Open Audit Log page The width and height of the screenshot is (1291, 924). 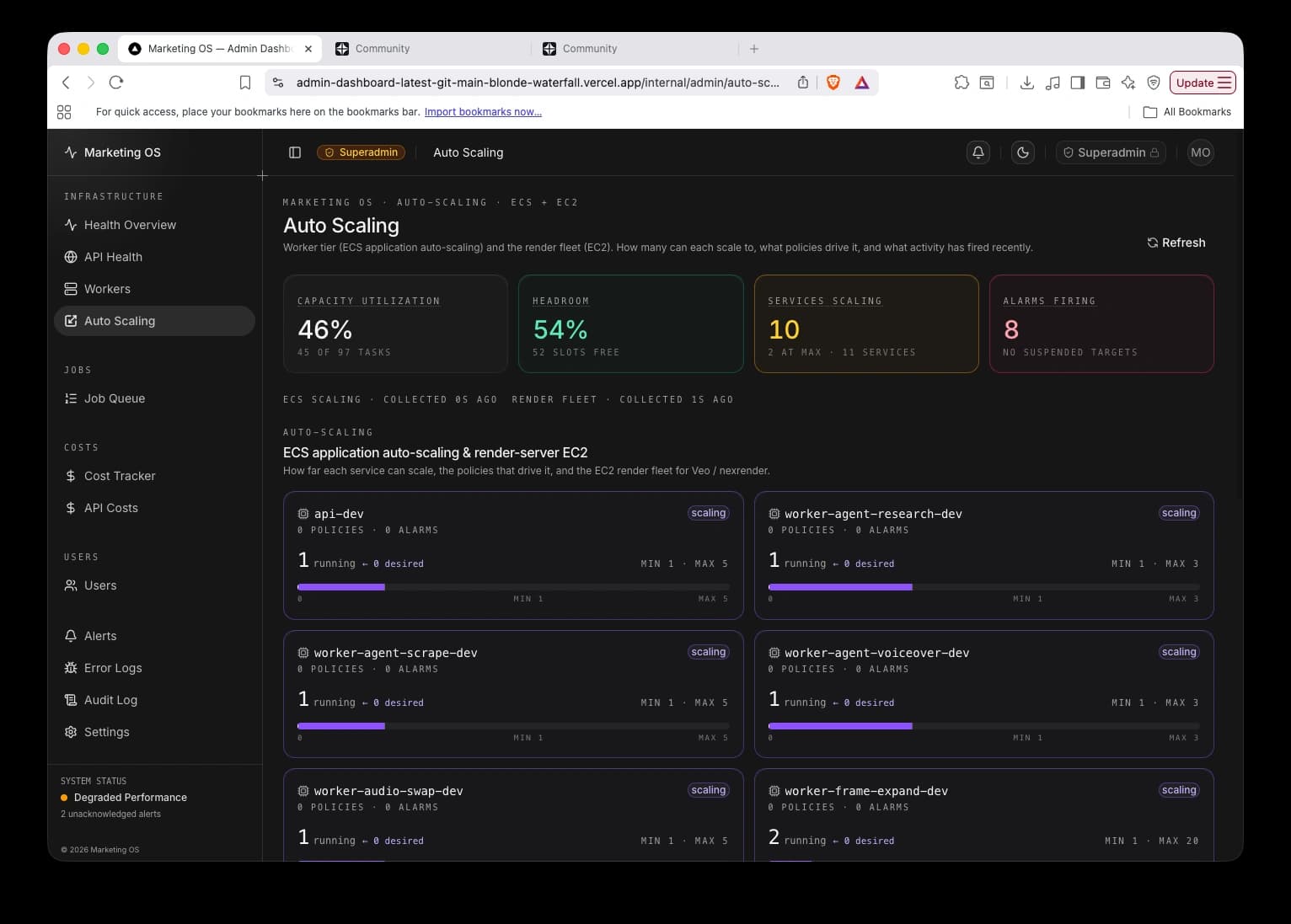coord(154,700)
